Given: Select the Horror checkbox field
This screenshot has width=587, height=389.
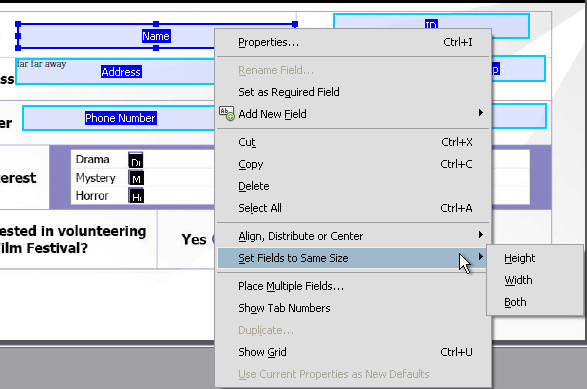Looking at the screenshot, I should [136, 195].
